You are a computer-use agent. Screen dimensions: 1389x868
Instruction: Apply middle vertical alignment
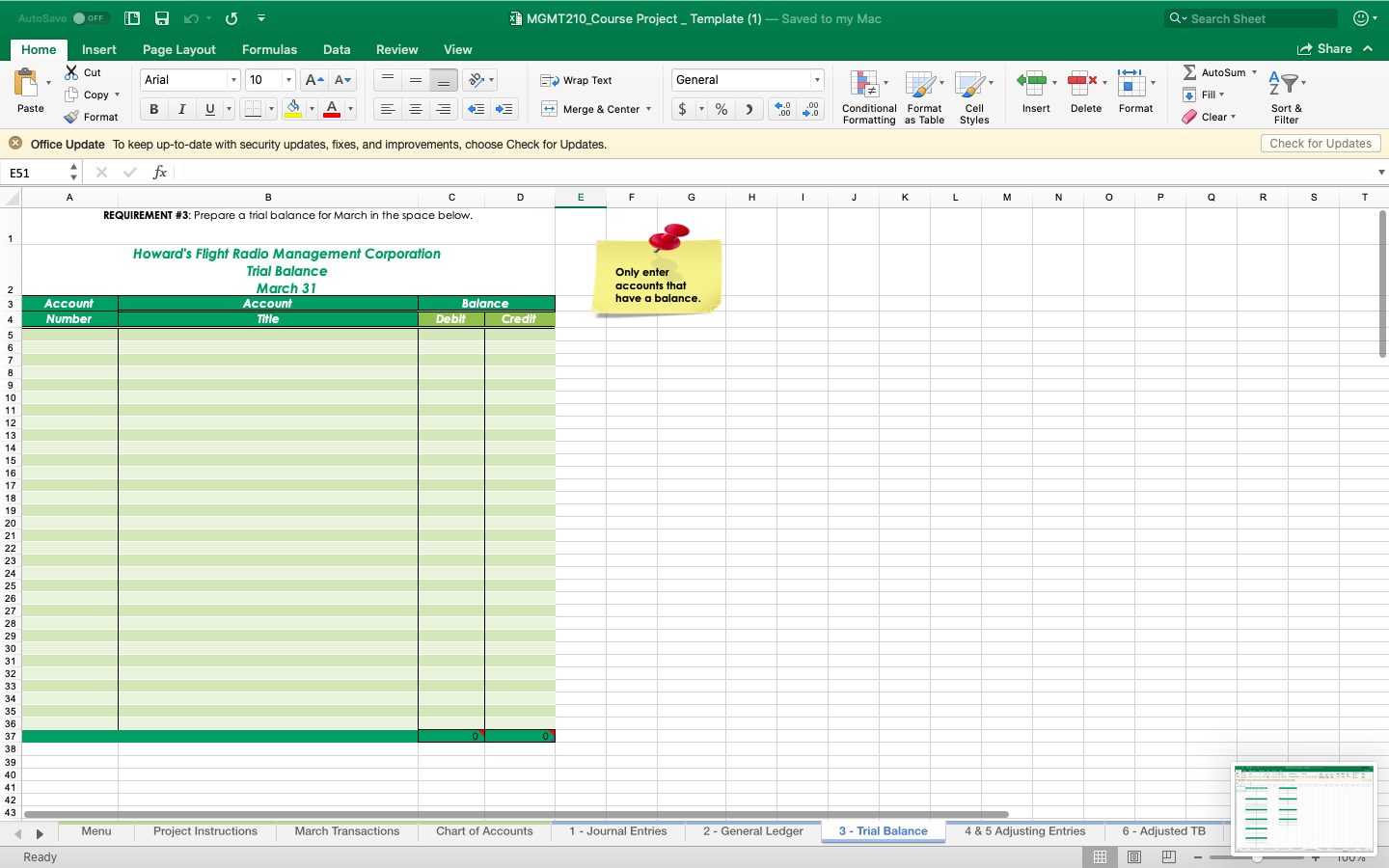pyautogui.click(x=416, y=80)
